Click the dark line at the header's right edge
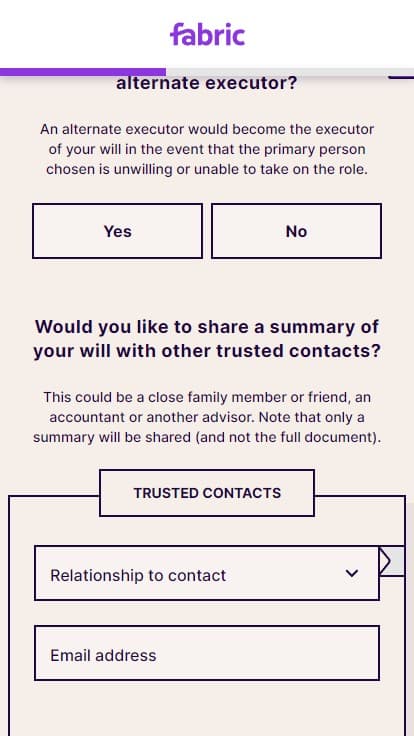Viewport: 414px width, 736px height. coord(401,77)
